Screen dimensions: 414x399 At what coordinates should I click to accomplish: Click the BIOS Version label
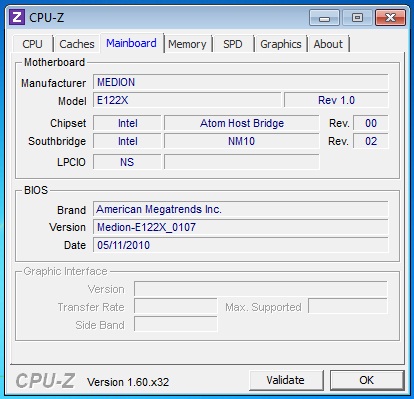tap(67, 227)
